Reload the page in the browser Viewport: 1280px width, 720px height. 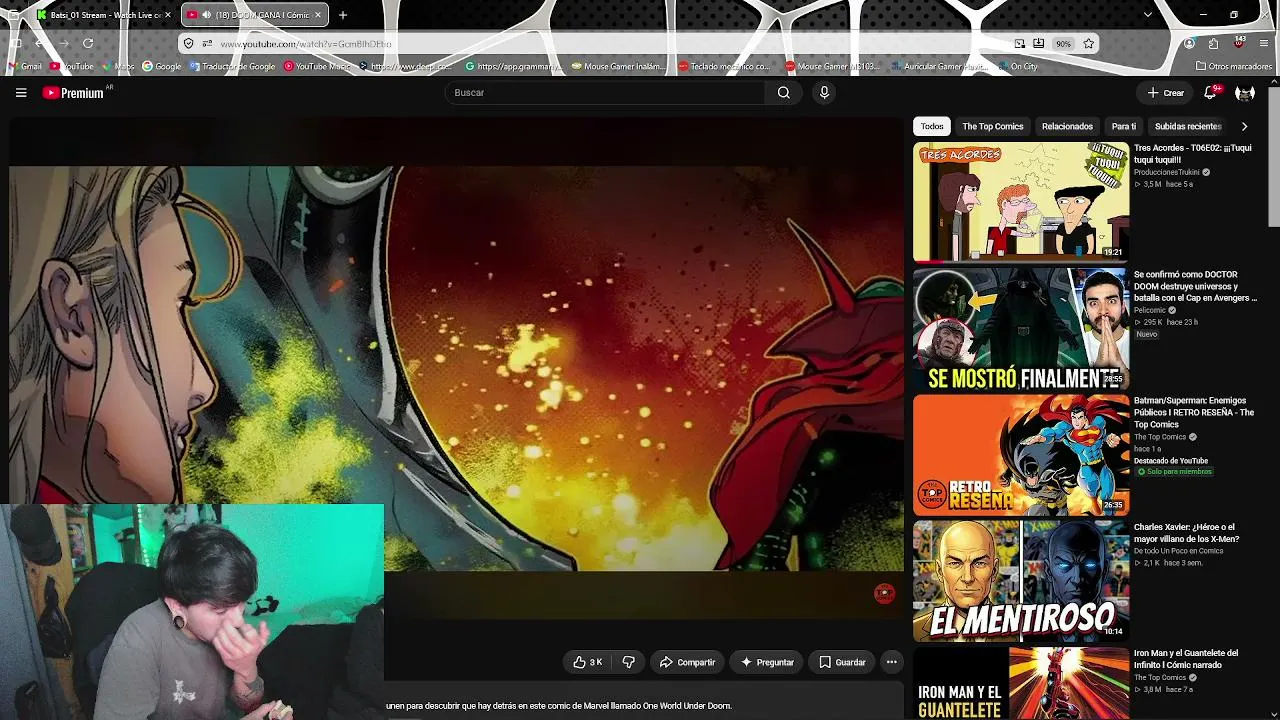[88, 44]
